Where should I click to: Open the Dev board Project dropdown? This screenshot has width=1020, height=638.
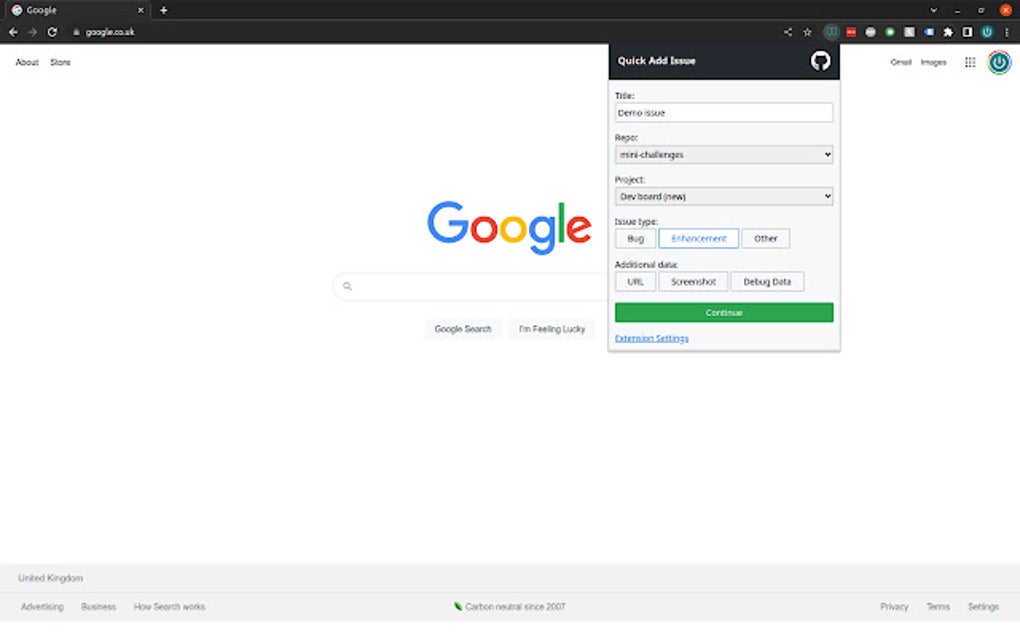723,196
